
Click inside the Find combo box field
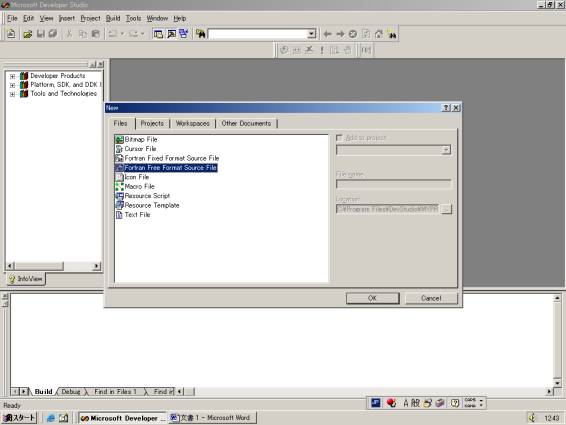(258, 34)
